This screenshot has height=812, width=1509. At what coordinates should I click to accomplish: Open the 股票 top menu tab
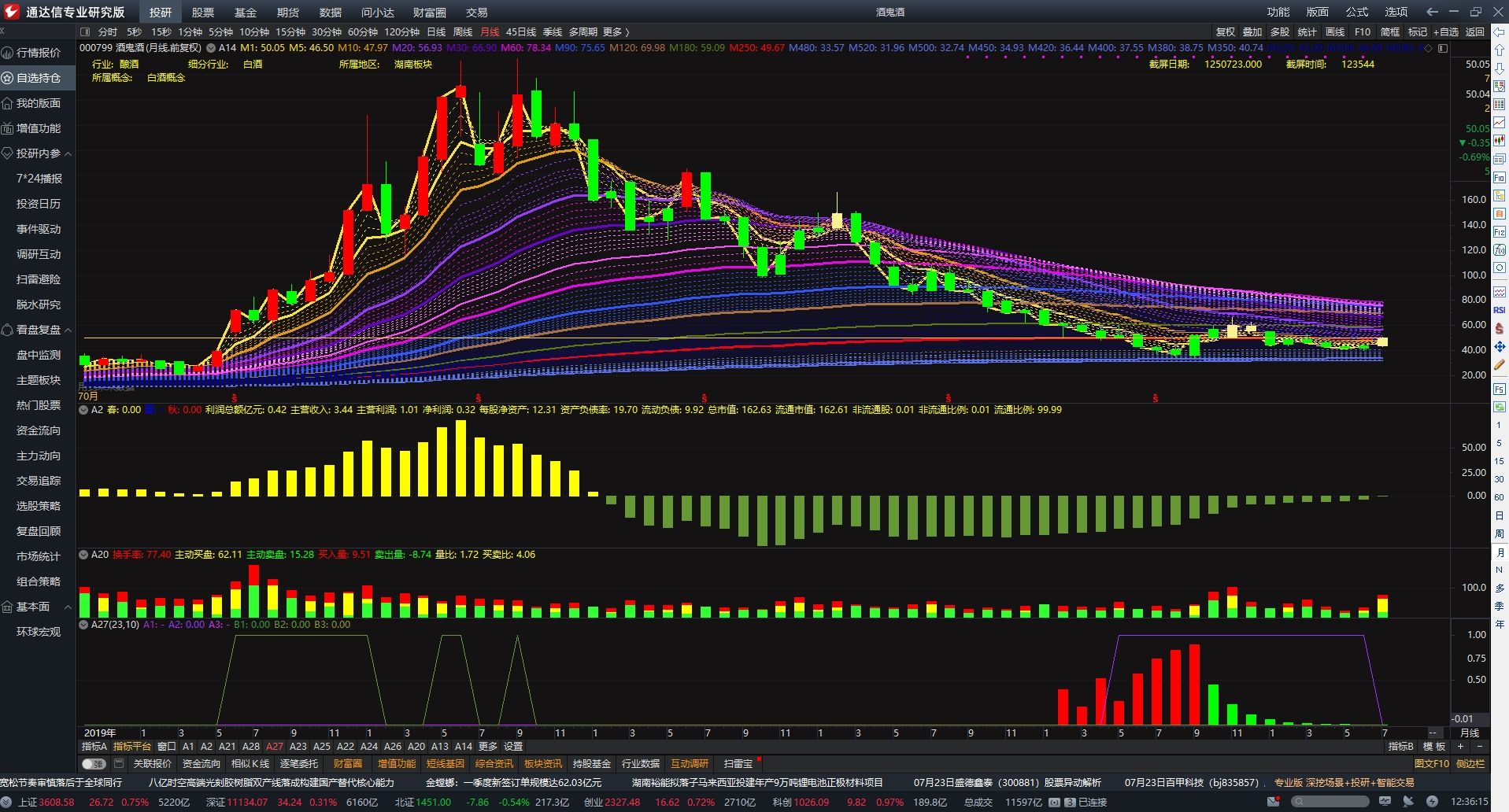click(202, 12)
